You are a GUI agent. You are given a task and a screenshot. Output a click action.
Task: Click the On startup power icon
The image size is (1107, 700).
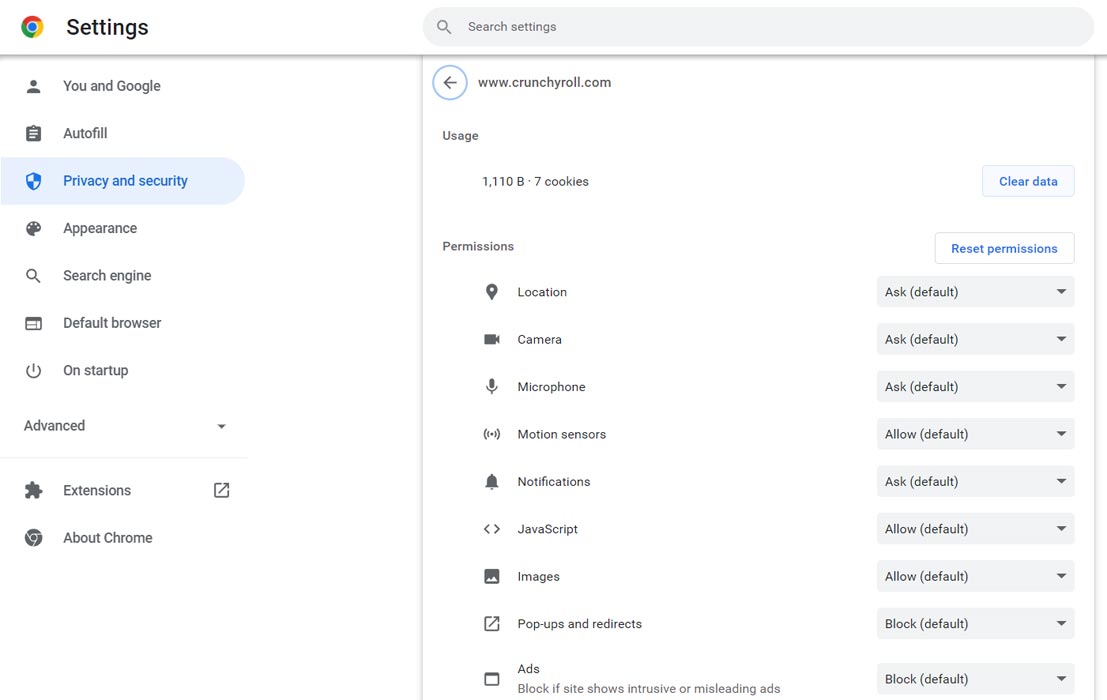click(33, 370)
